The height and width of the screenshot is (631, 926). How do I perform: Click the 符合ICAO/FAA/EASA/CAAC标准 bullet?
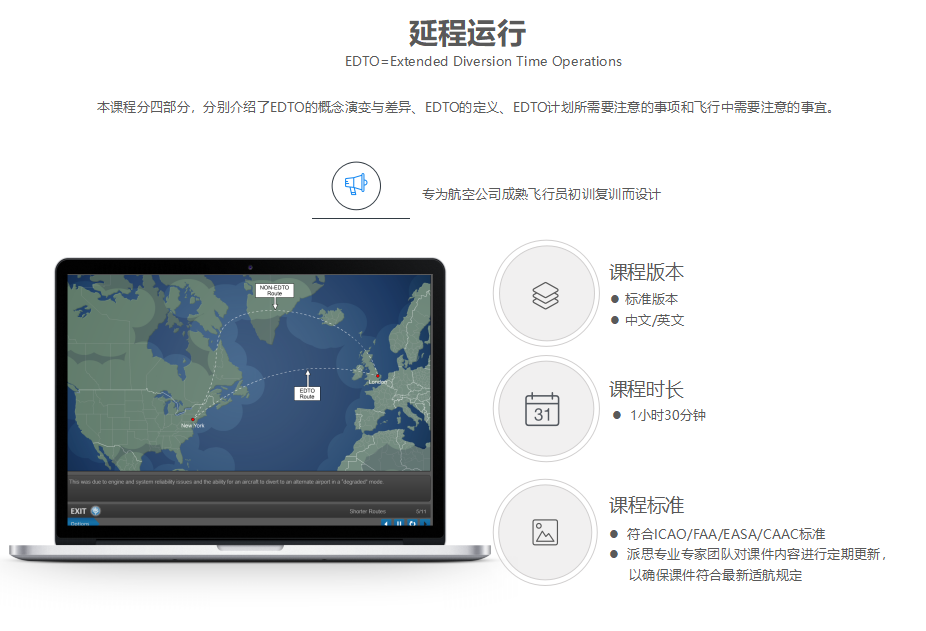726,534
